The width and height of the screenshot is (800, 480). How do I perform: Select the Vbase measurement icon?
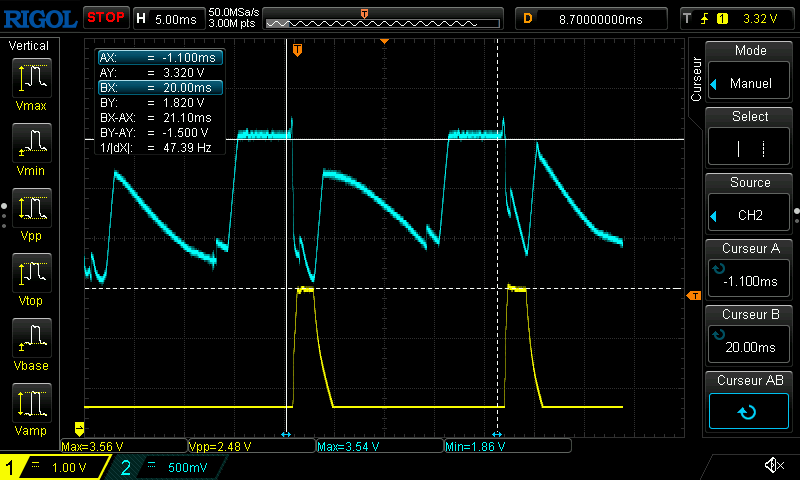(x=32, y=338)
